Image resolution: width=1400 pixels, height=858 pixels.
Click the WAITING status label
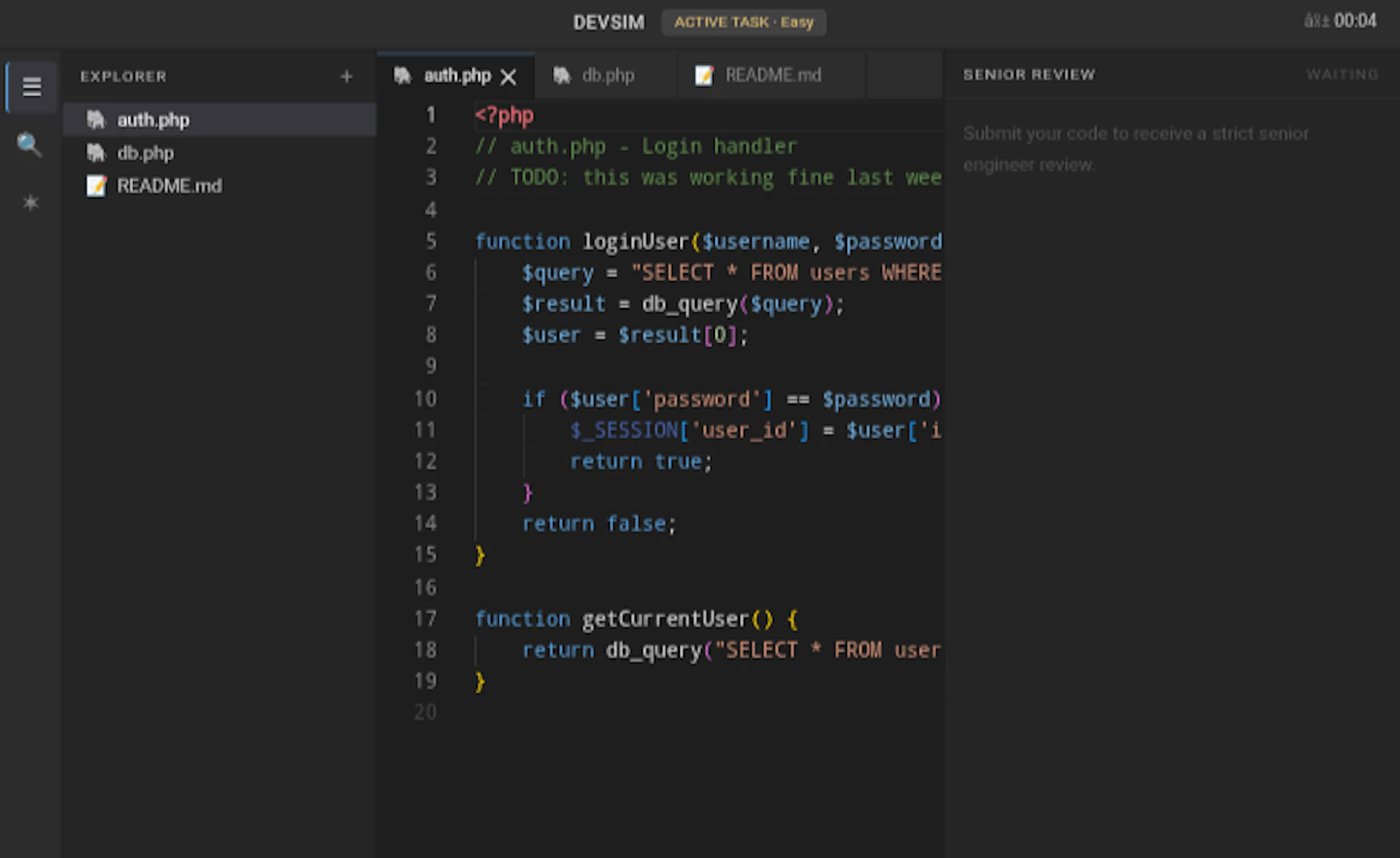tap(1342, 74)
